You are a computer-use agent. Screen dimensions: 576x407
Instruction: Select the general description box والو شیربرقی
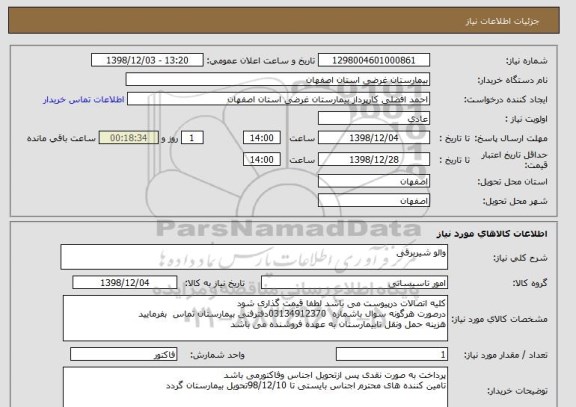(x=254, y=257)
